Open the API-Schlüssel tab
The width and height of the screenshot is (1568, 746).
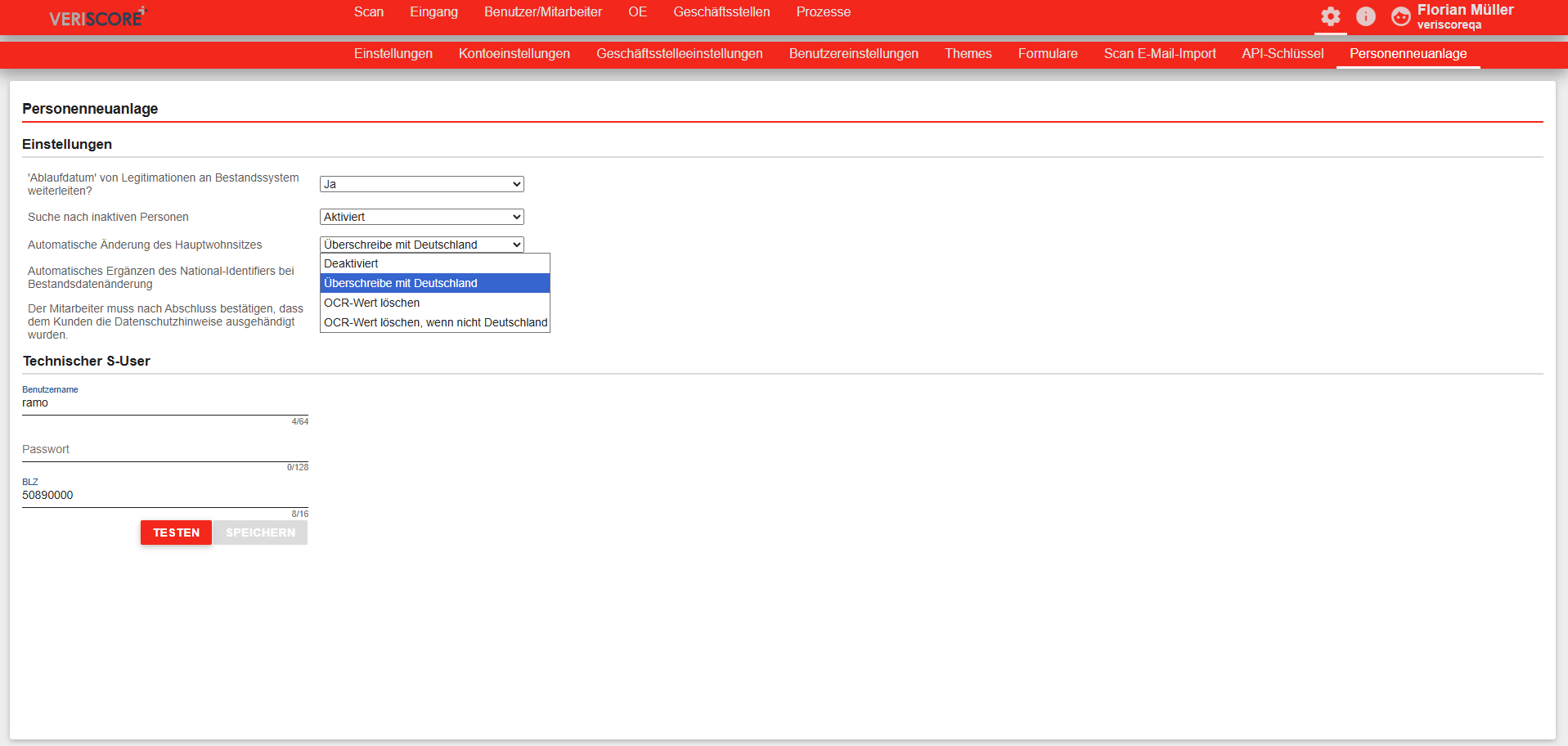click(1282, 54)
